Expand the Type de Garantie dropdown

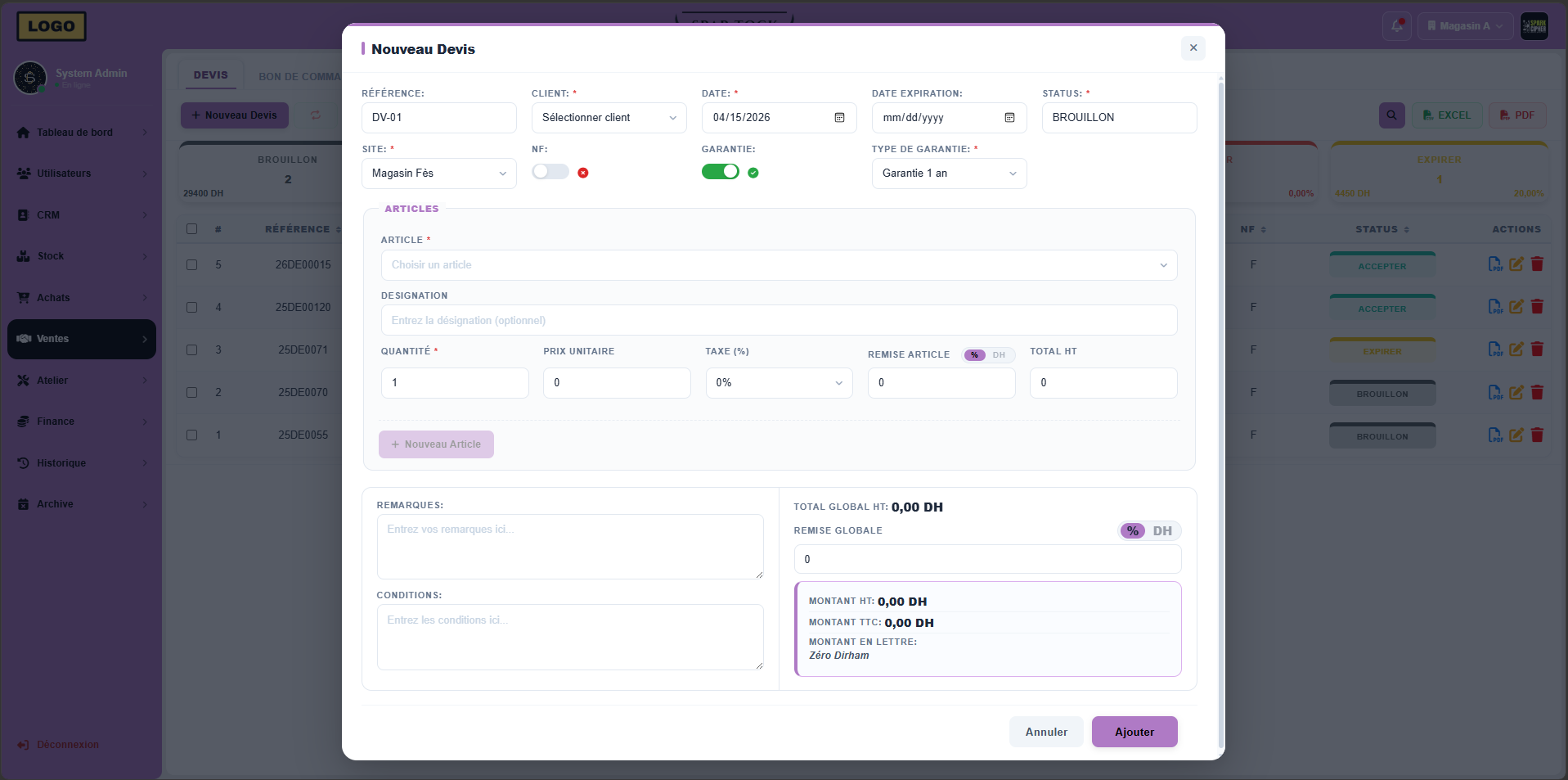click(949, 174)
